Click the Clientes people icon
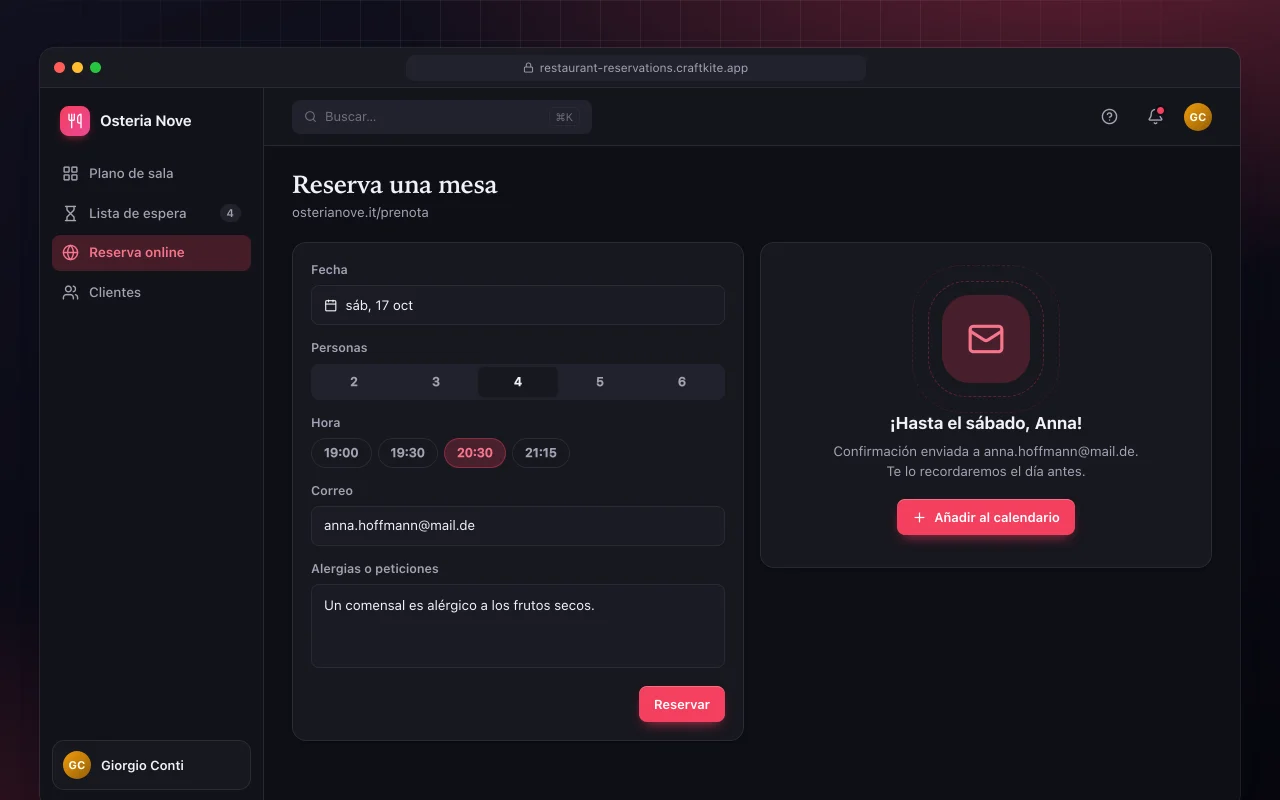The image size is (1280, 800). (70, 293)
